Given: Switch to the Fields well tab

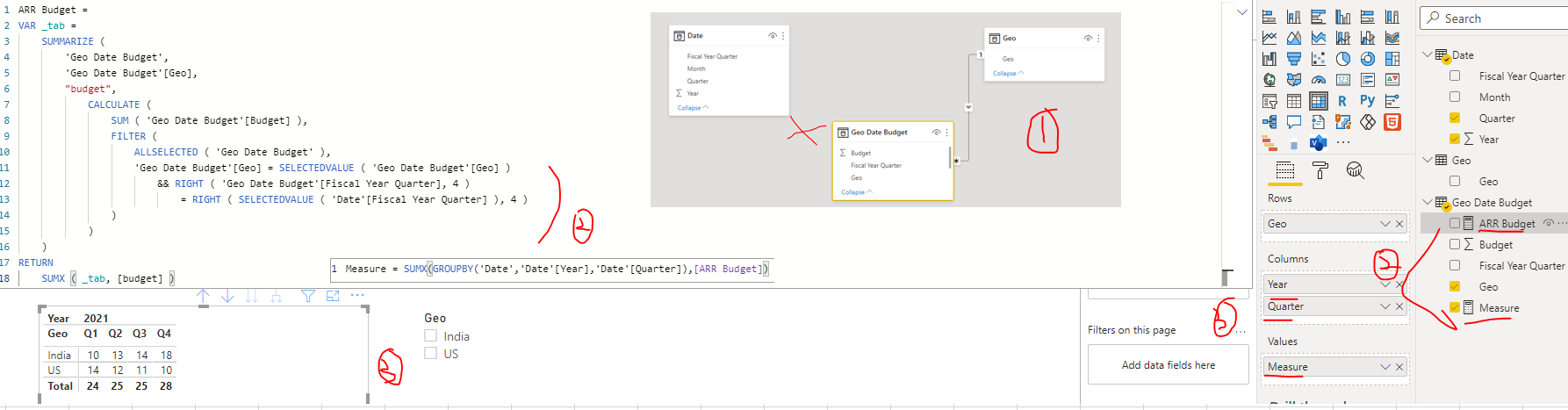Looking at the screenshot, I should tap(1285, 170).
